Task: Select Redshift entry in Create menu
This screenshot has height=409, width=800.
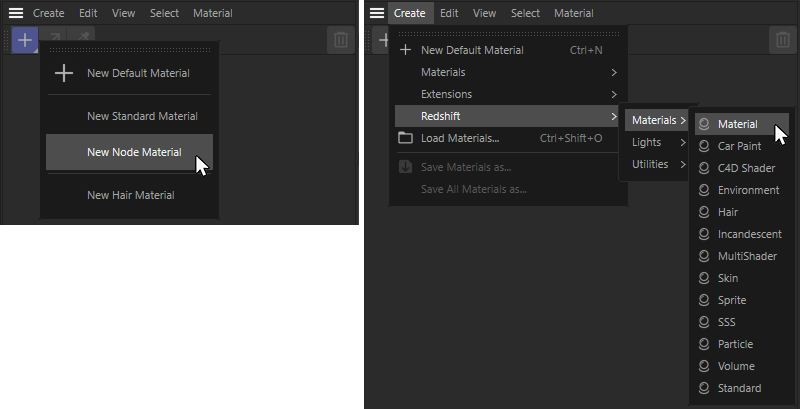Action: (x=508, y=116)
